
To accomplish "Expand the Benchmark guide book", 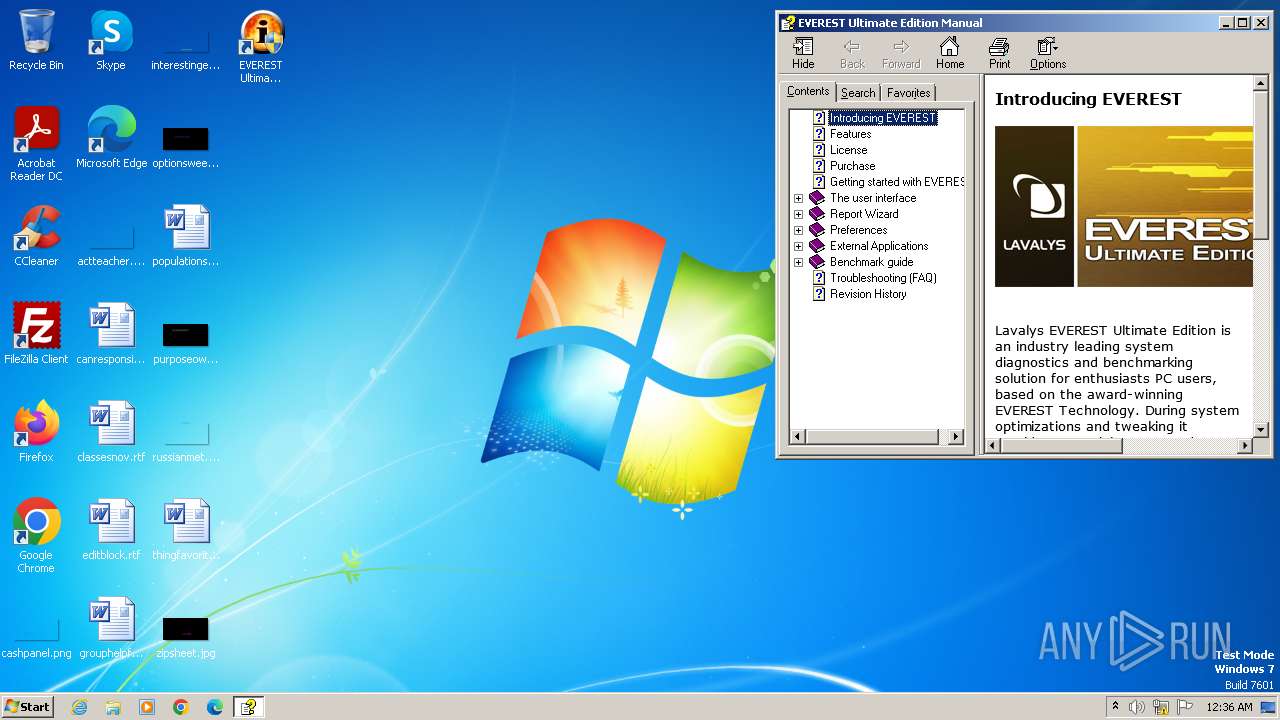I will point(799,262).
